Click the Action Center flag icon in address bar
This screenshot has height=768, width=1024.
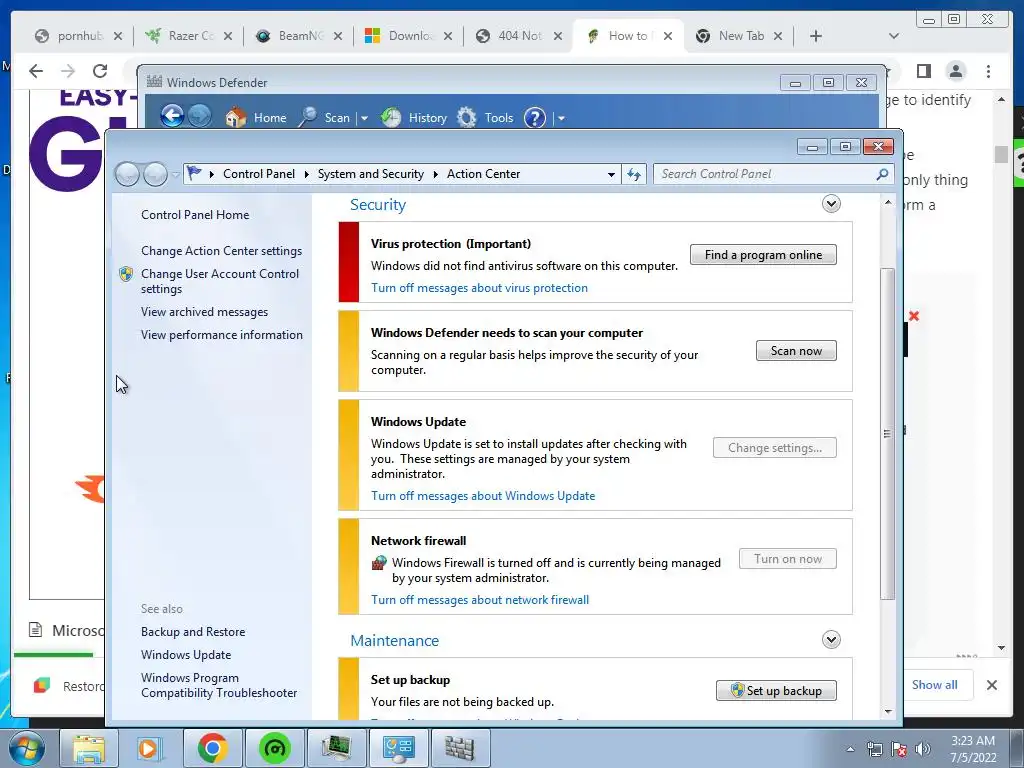click(194, 173)
